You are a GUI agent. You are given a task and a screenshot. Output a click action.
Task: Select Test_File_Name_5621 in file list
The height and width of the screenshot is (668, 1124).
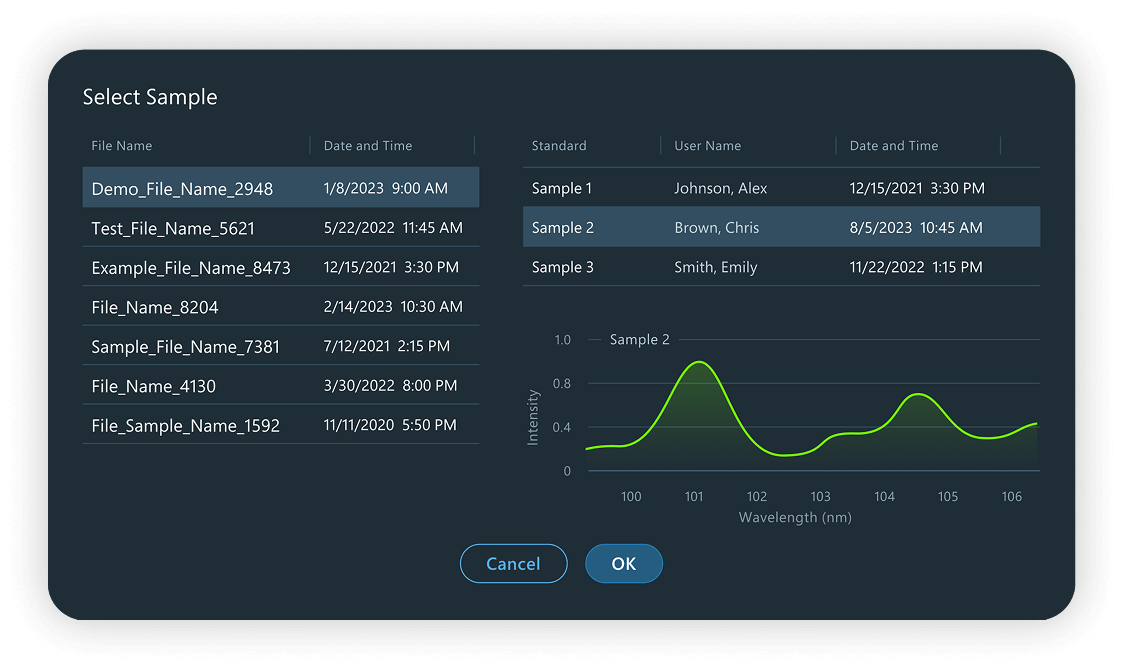click(280, 228)
